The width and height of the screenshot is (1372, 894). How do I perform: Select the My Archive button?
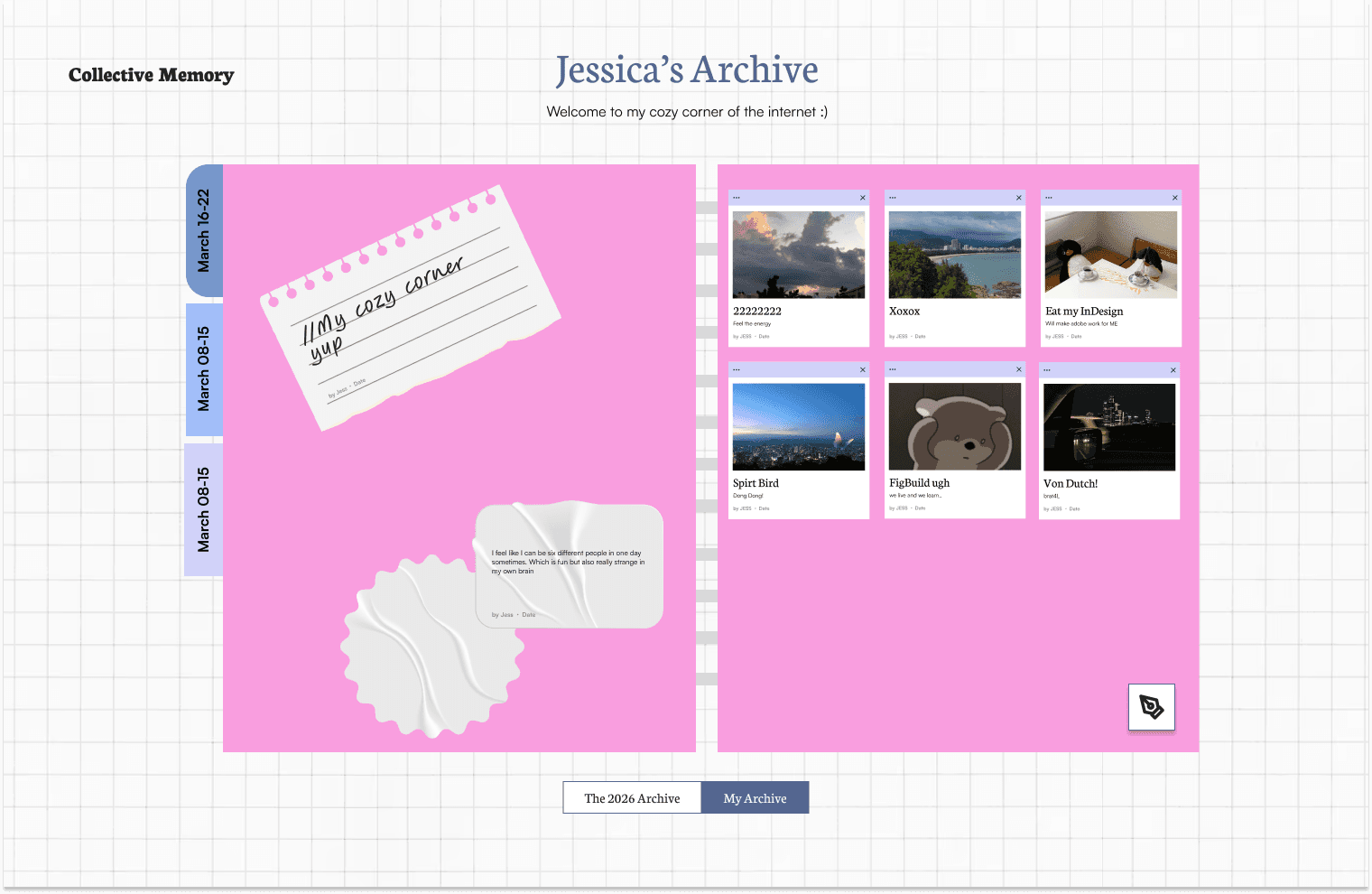click(755, 798)
